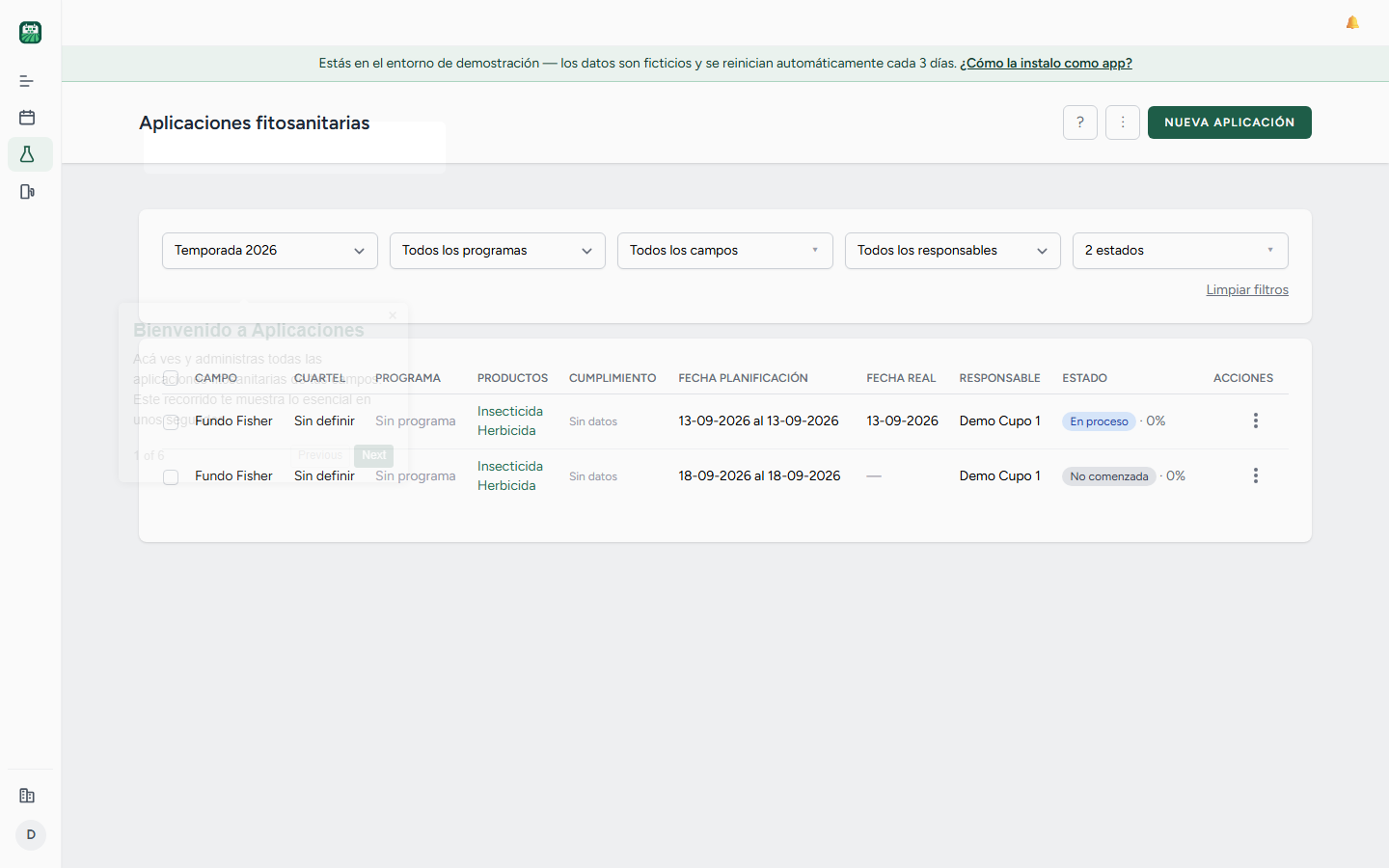Screen dimensions: 1389x868
Task: Click the CUARTEL column header
Action: [x=319, y=378]
